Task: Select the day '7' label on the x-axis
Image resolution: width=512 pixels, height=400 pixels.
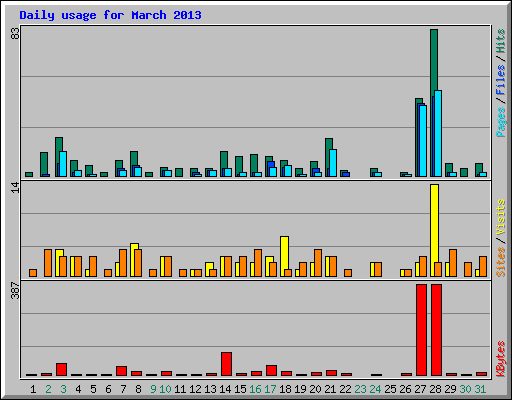Action: pos(123,389)
